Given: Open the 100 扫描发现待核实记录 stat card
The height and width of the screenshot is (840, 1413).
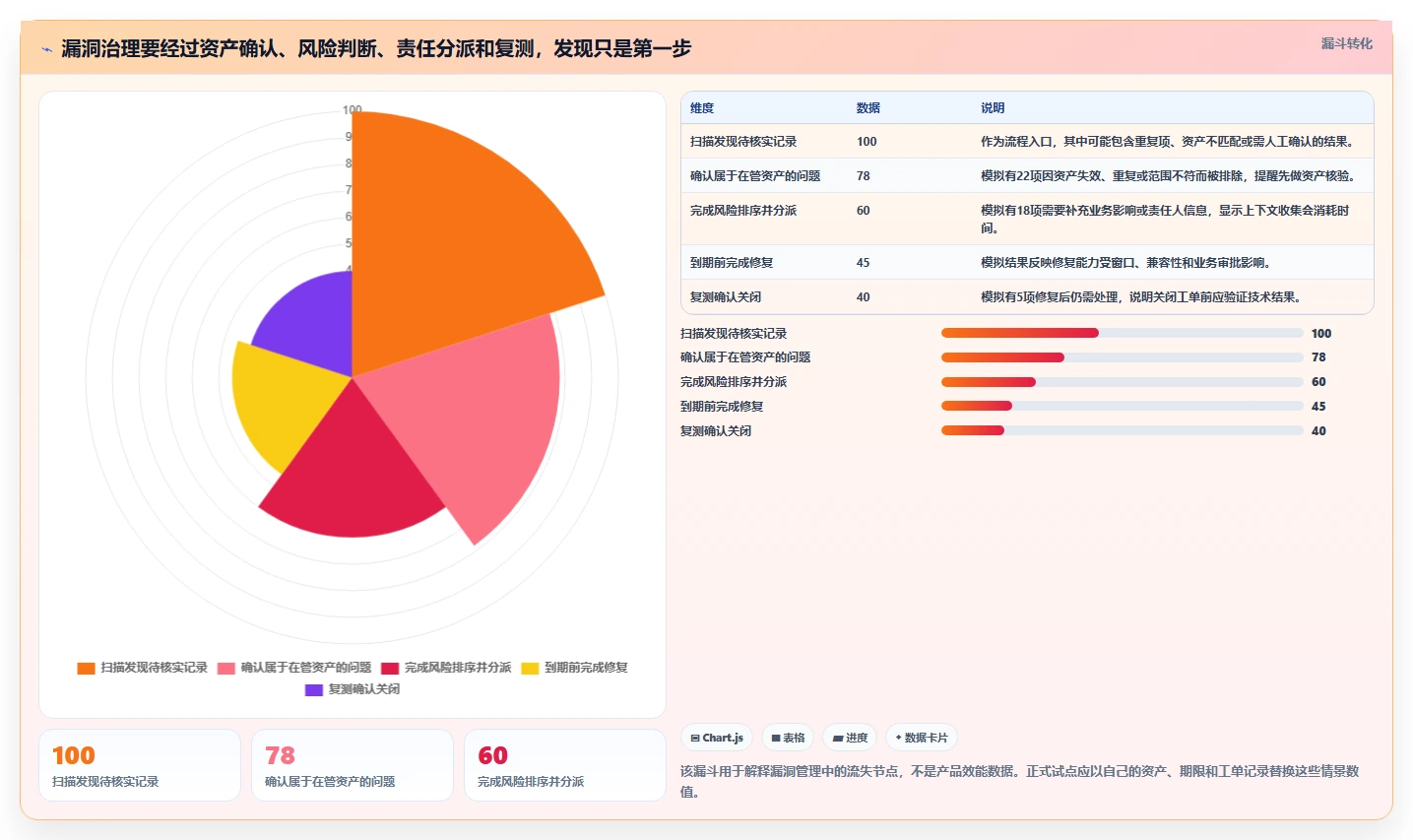Looking at the screenshot, I should click(x=140, y=765).
